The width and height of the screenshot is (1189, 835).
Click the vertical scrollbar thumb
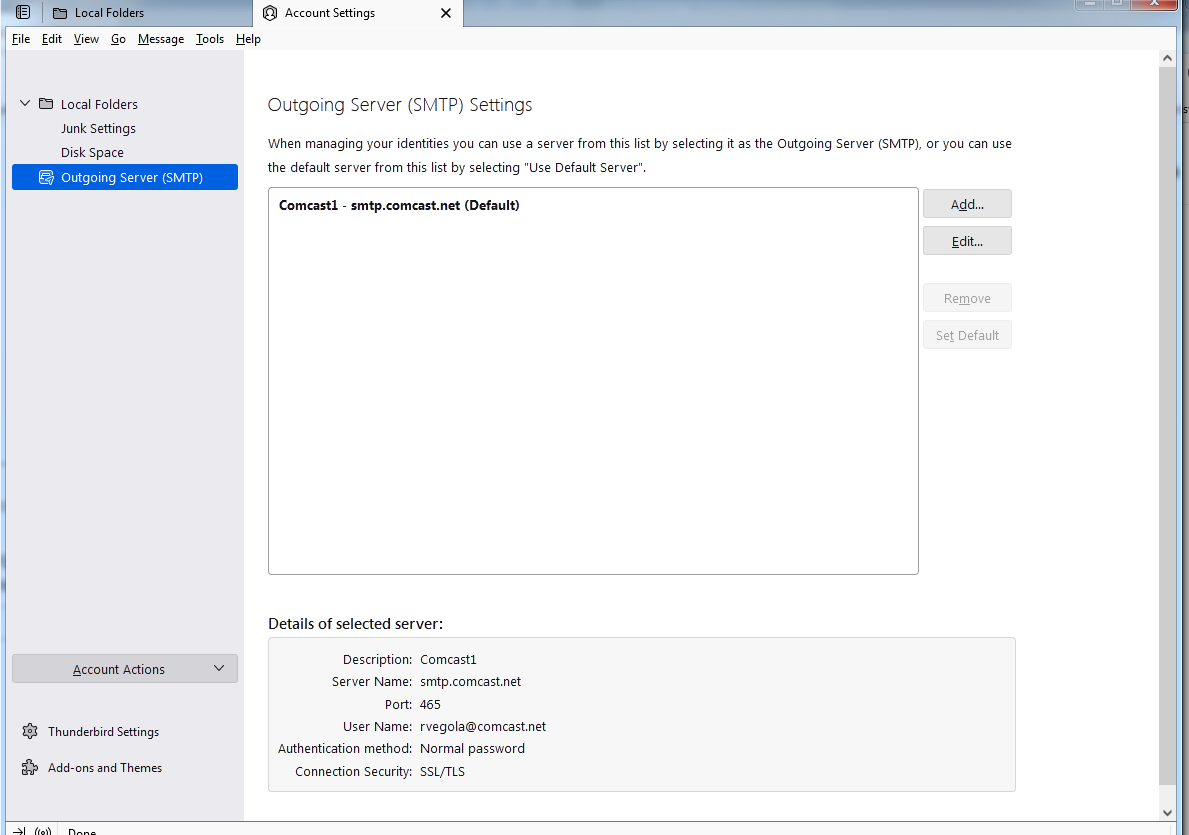1167,426
